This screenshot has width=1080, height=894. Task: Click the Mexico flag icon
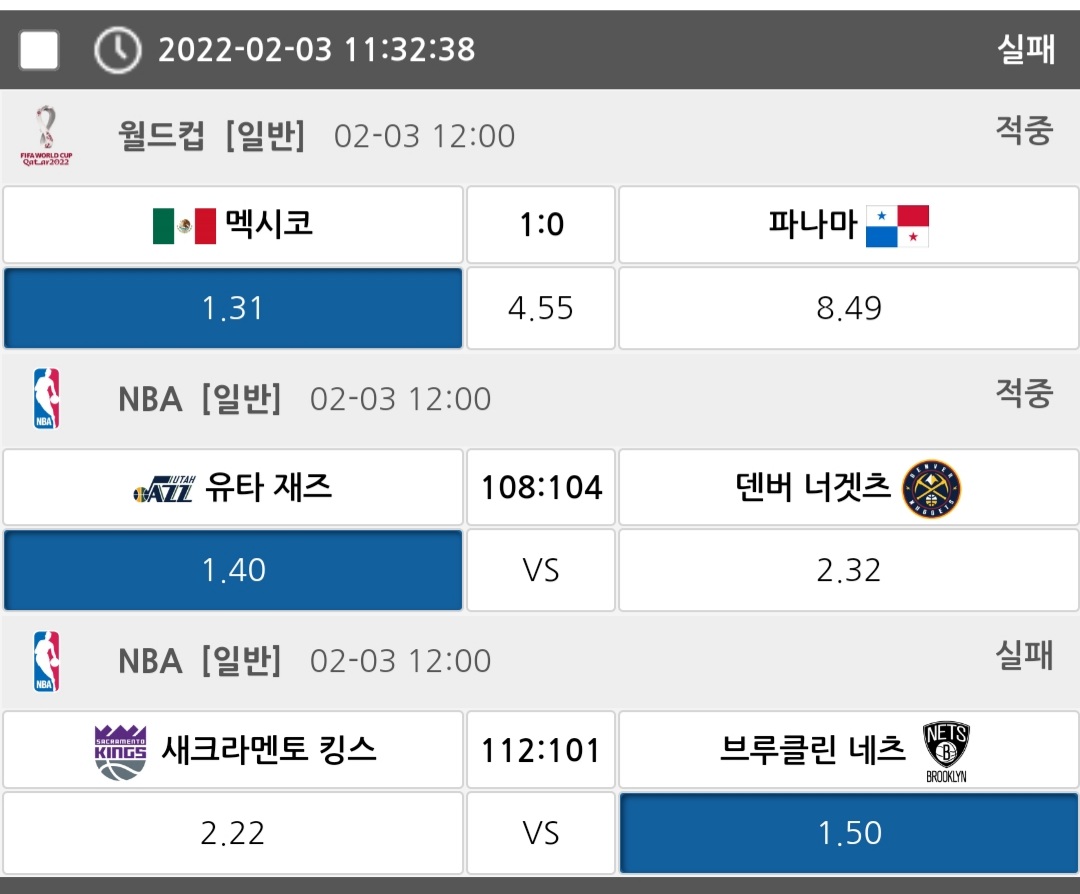(184, 226)
